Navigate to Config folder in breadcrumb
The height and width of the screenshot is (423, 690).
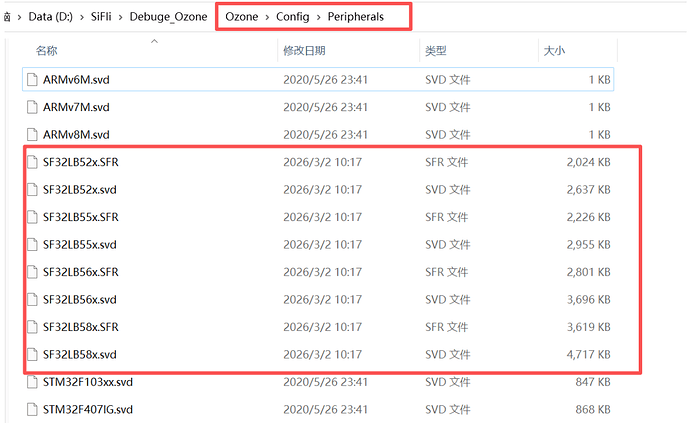[293, 17]
